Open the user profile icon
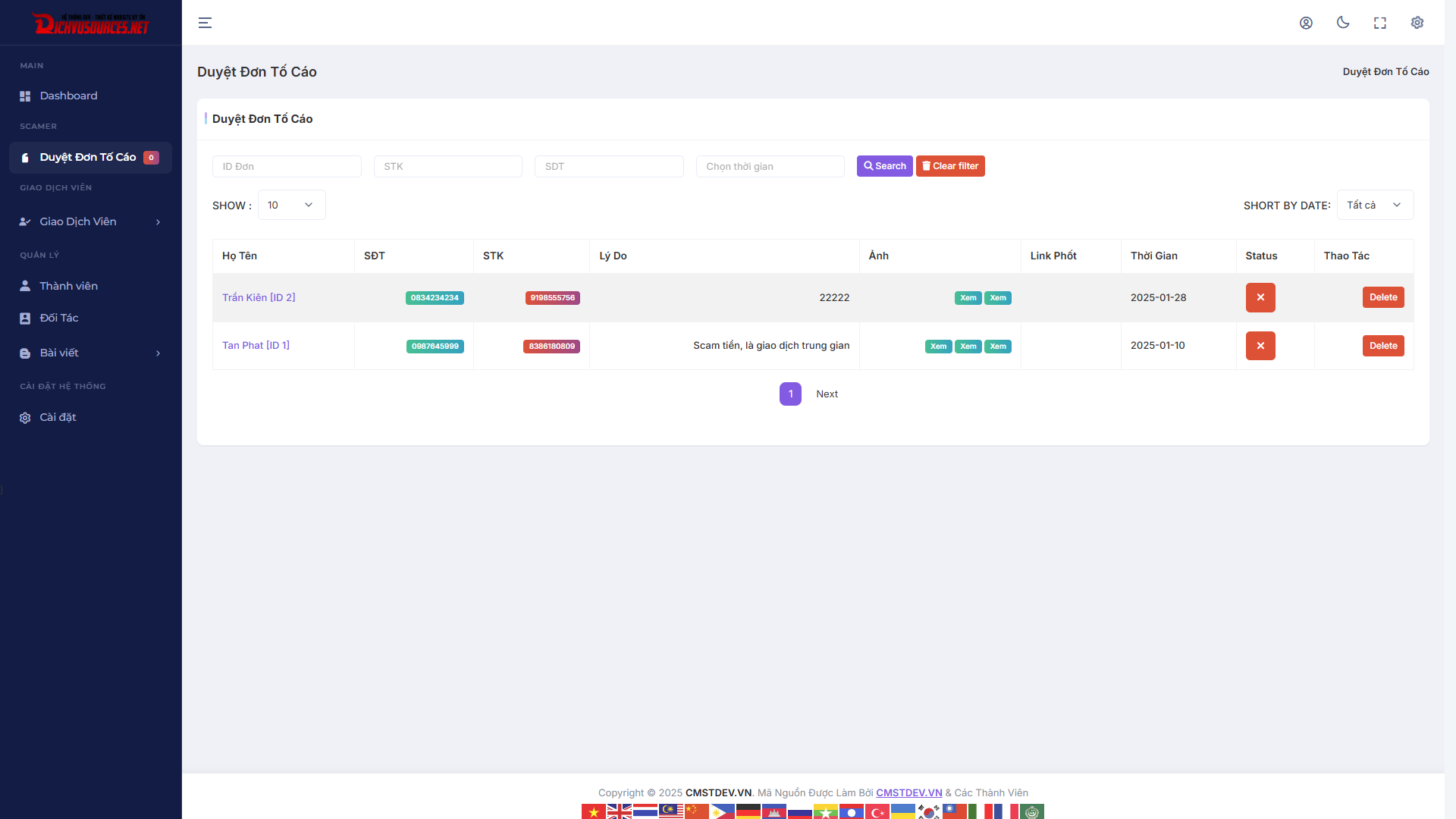 click(x=1306, y=23)
